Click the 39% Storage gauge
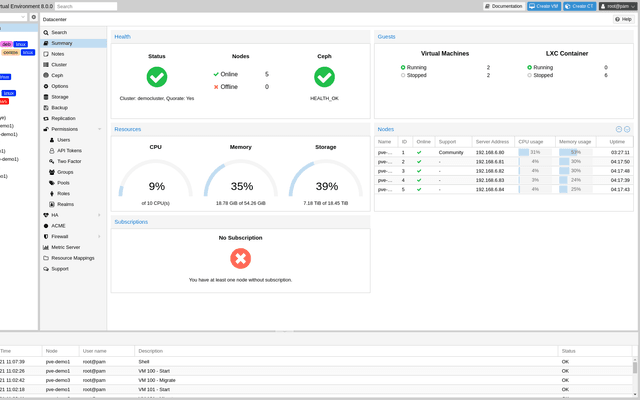This screenshot has width=640, height=400. click(x=326, y=180)
